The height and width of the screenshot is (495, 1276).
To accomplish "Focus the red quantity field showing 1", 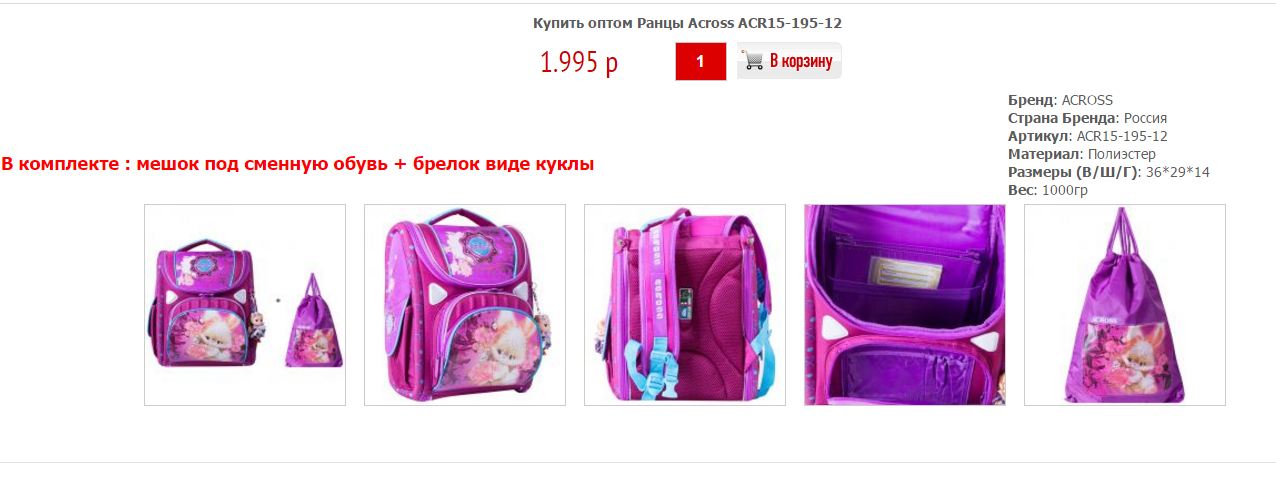I will tap(700, 62).
